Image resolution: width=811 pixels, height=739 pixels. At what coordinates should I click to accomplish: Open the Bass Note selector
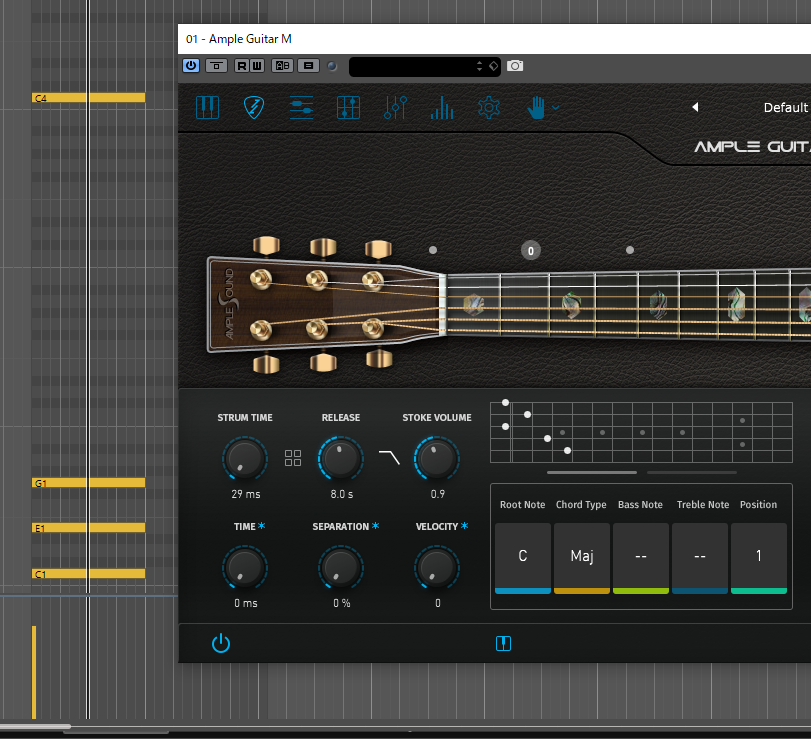640,558
